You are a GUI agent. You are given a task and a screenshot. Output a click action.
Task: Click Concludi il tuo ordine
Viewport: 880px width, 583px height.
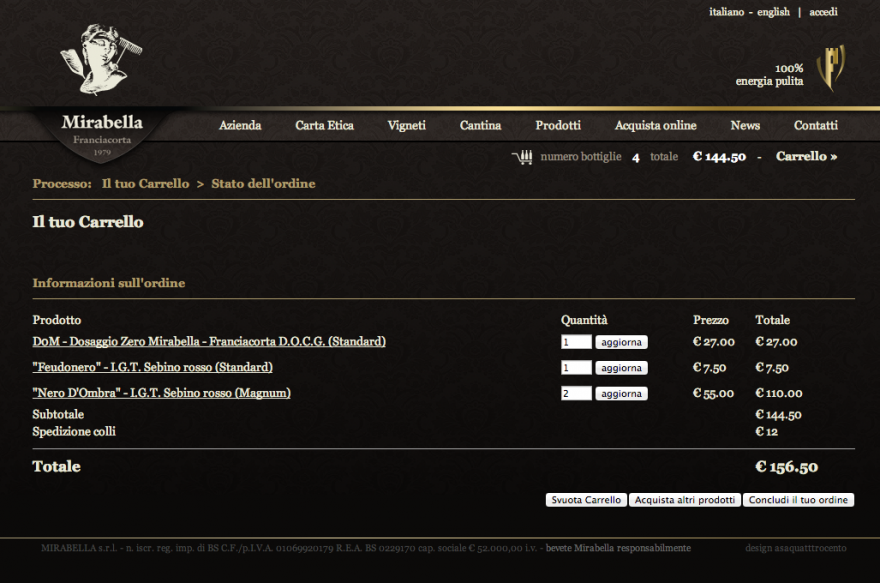[x=798, y=500]
